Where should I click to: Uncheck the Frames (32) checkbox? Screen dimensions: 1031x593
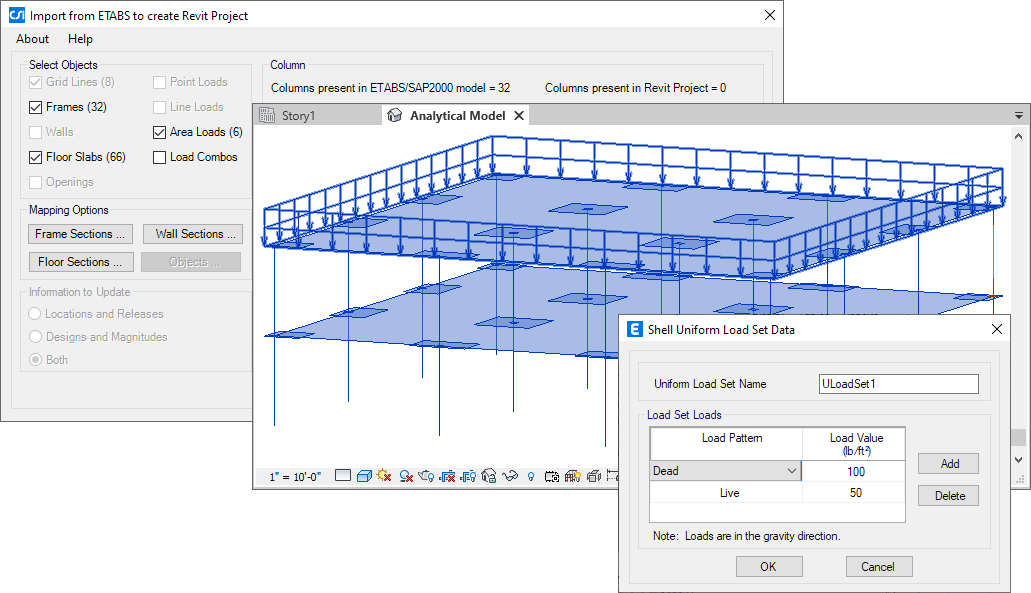pyautogui.click(x=36, y=107)
